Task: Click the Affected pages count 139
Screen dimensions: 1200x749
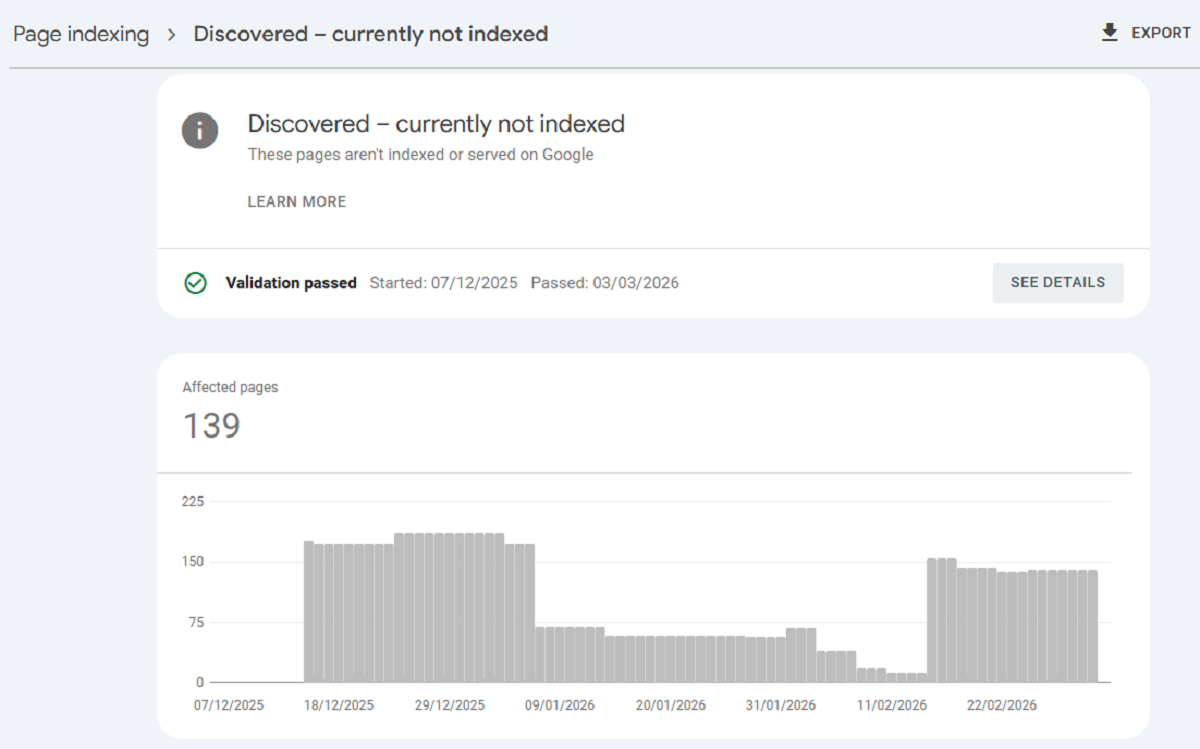Action: tap(210, 426)
